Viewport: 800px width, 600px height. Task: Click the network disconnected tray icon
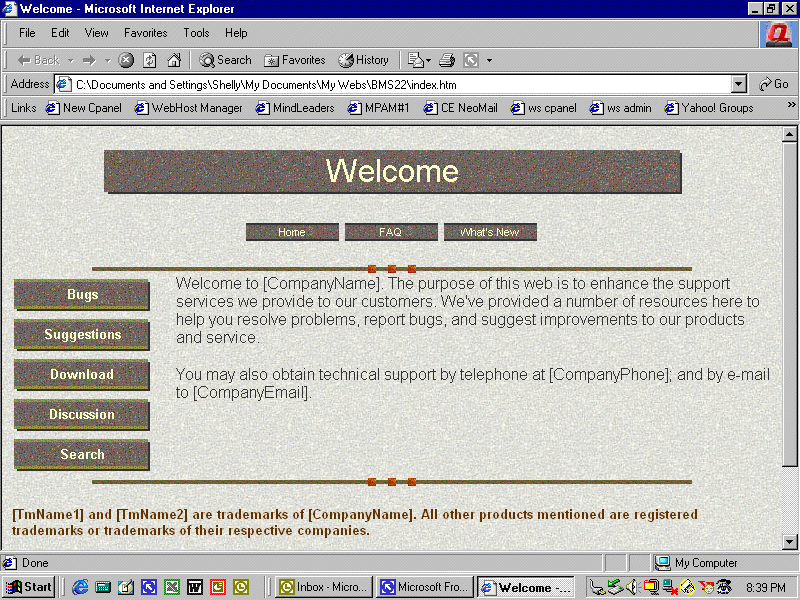click(x=670, y=587)
